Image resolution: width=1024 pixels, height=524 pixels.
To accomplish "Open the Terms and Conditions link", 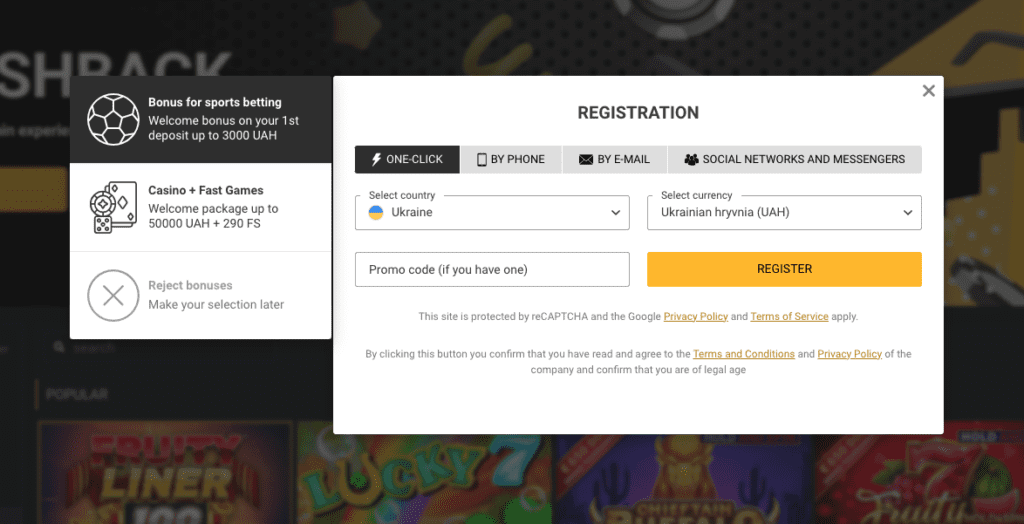I will pyautogui.click(x=744, y=354).
